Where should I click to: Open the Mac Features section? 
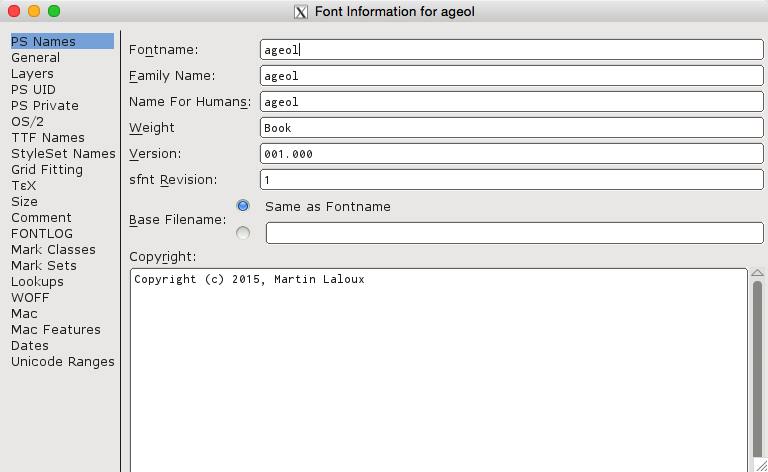click(x=55, y=330)
